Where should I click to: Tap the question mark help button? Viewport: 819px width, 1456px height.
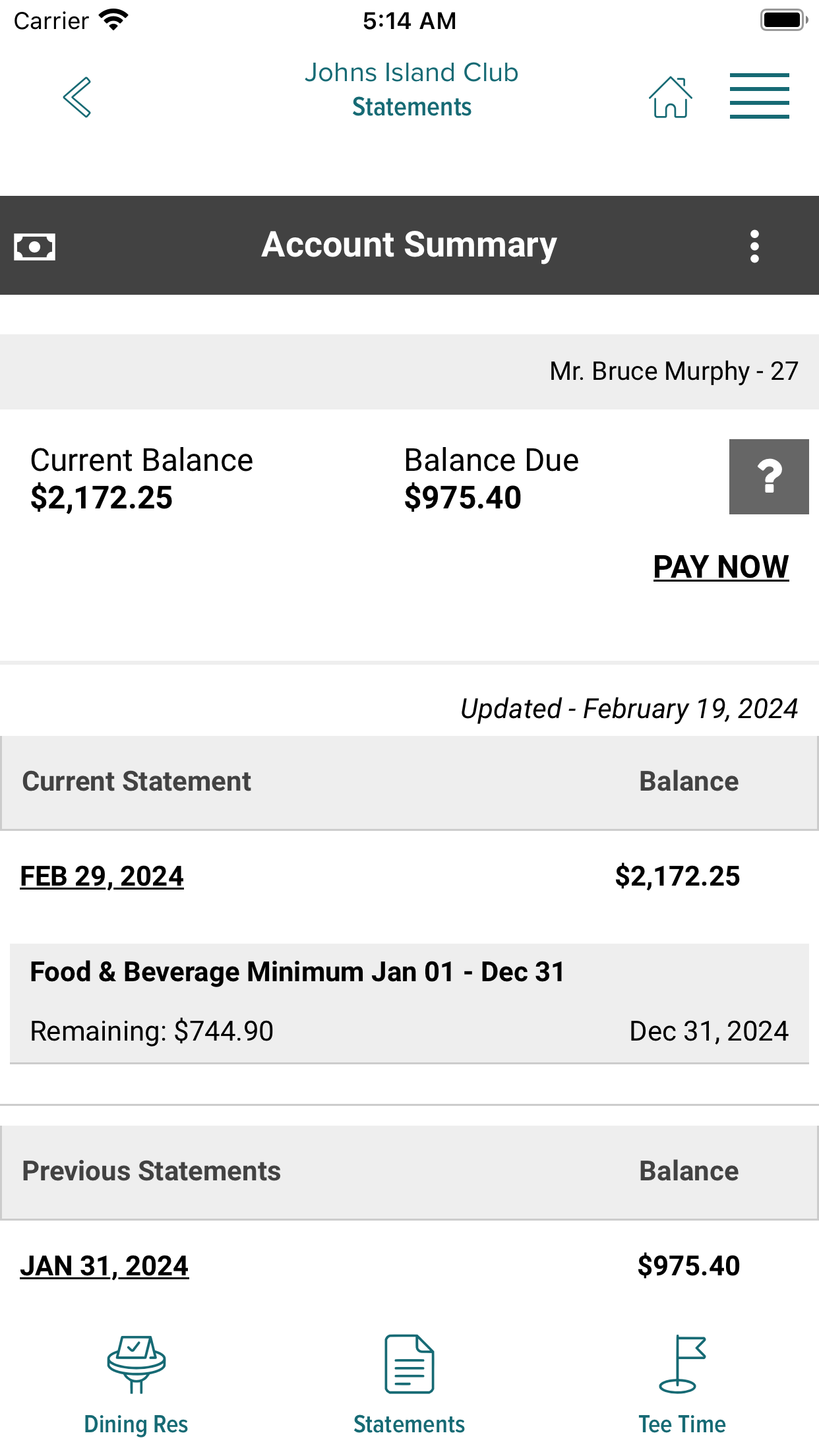point(769,476)
